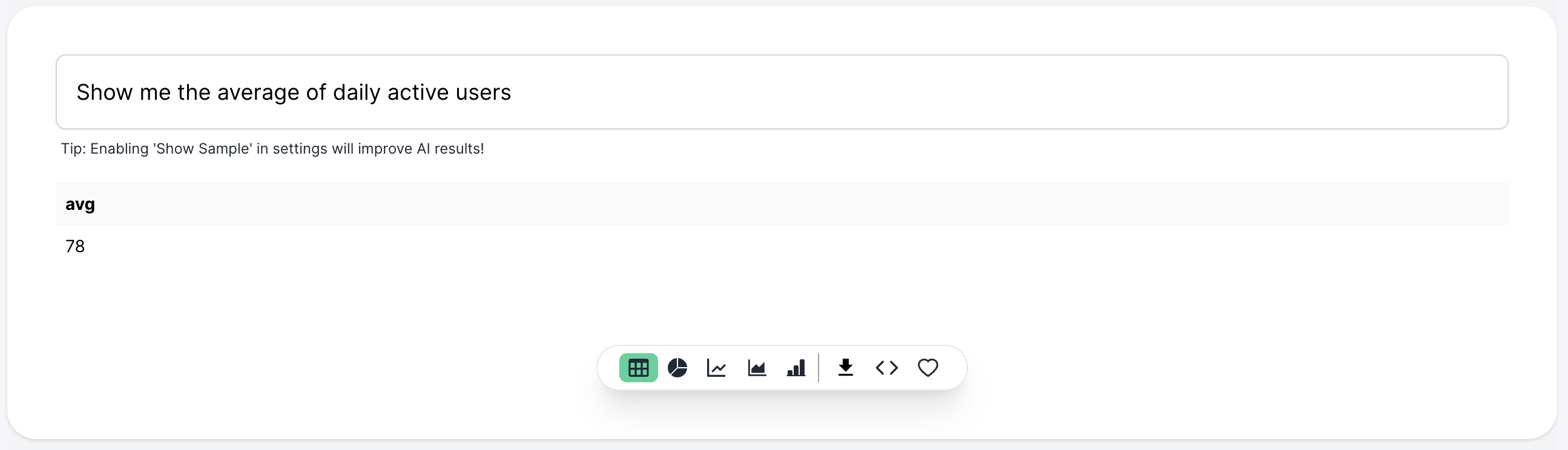The height and width of the screenshot is (450, 1568).
Task: Click the 'avg' column header
Action: (81, 204)
